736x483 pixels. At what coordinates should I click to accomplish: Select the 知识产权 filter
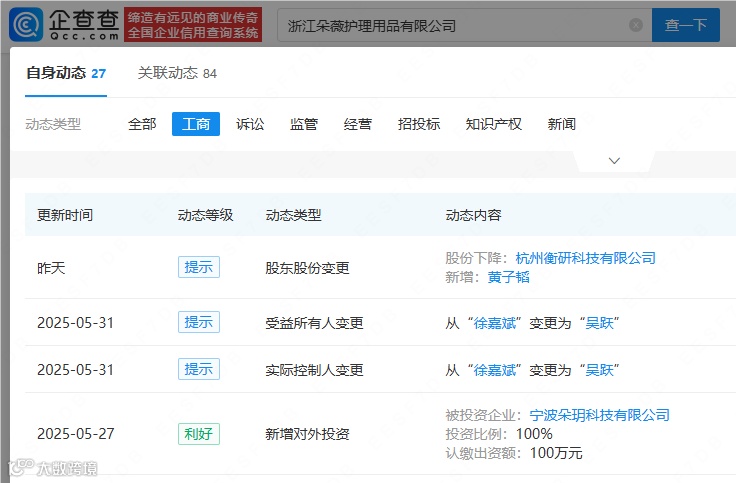[493, 124]
